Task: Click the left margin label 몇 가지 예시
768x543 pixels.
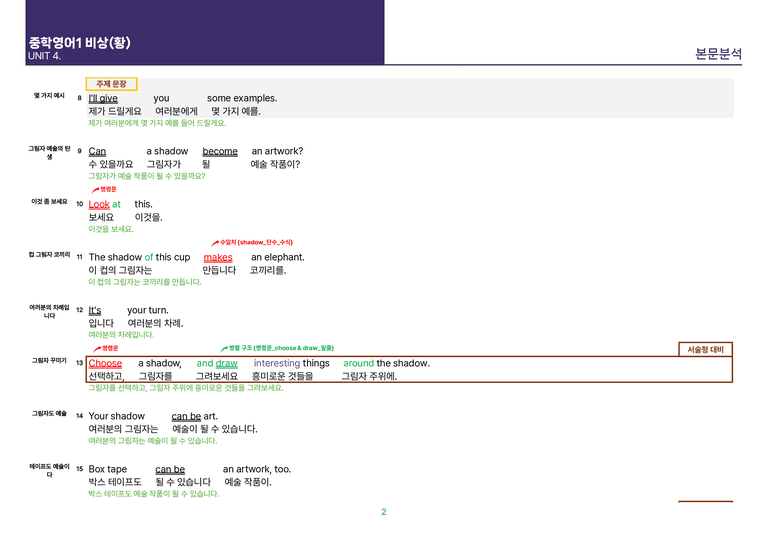Action: [x=49, y=96]
